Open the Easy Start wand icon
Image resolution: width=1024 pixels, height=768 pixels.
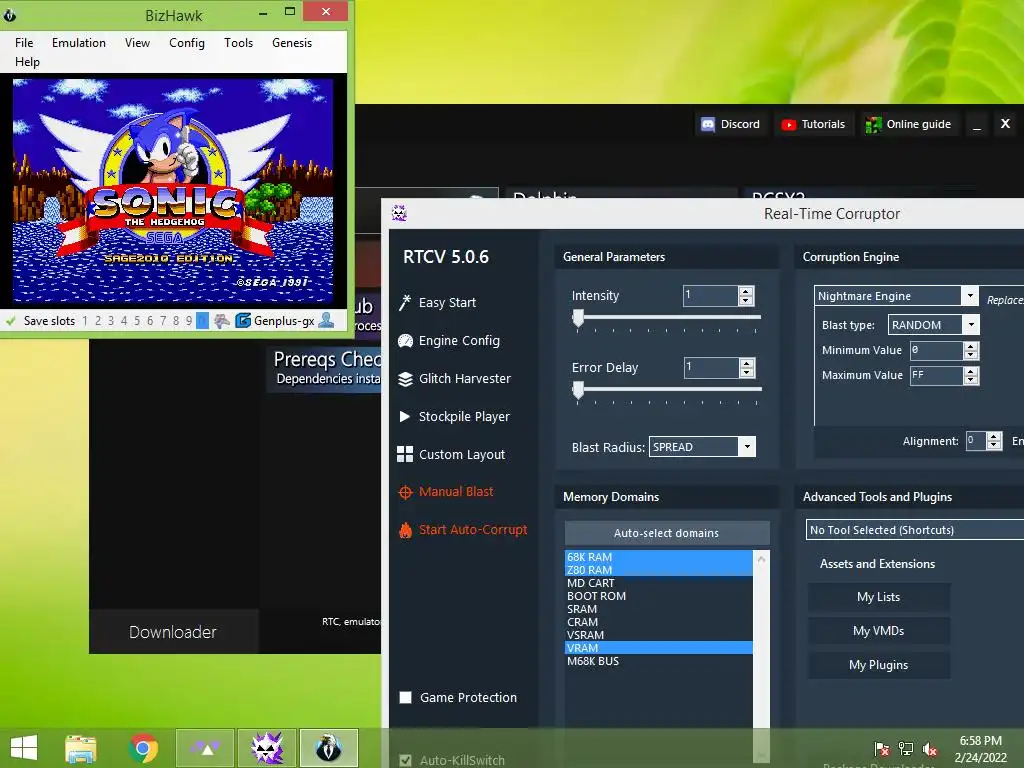point(405,302)
